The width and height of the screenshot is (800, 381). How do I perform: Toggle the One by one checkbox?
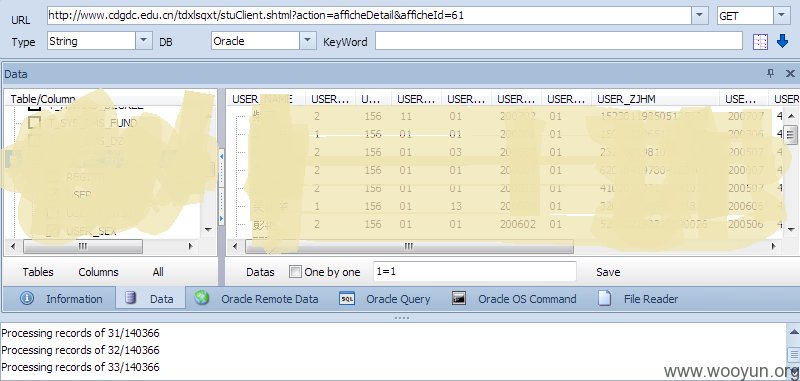point(295,272)
